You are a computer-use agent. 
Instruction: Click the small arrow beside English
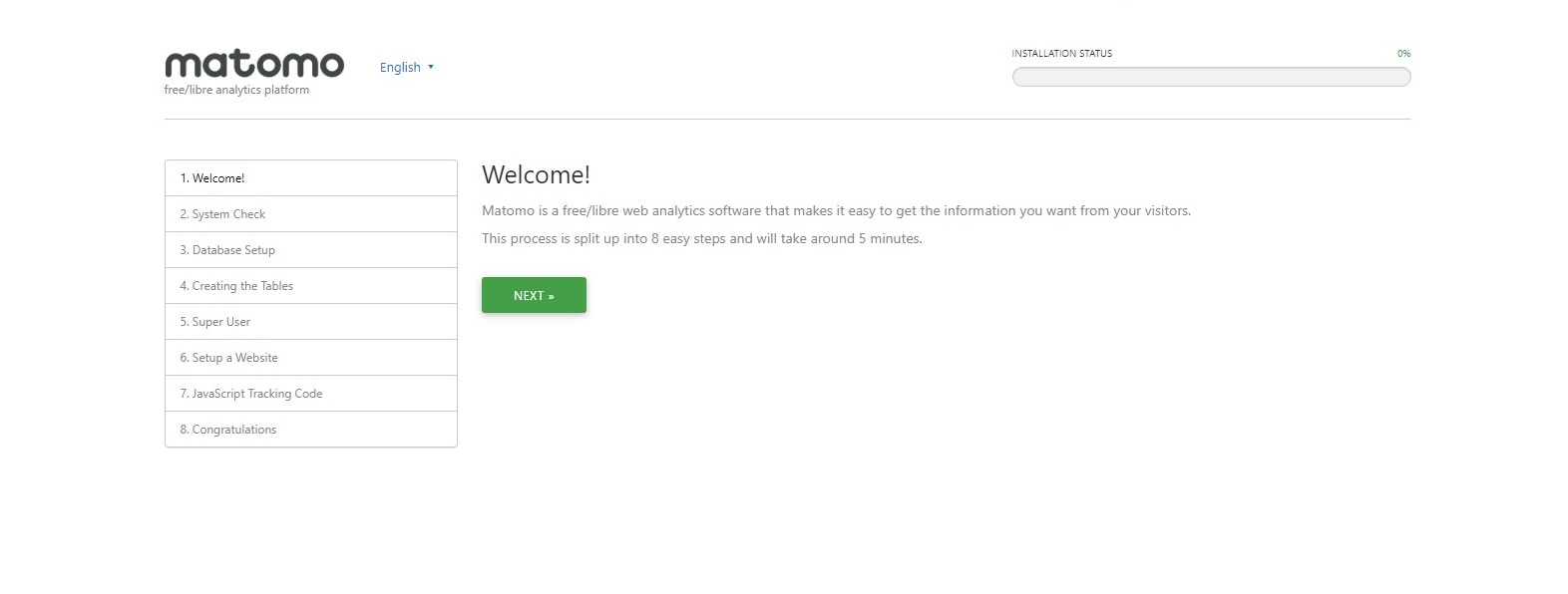pos(431,68)
